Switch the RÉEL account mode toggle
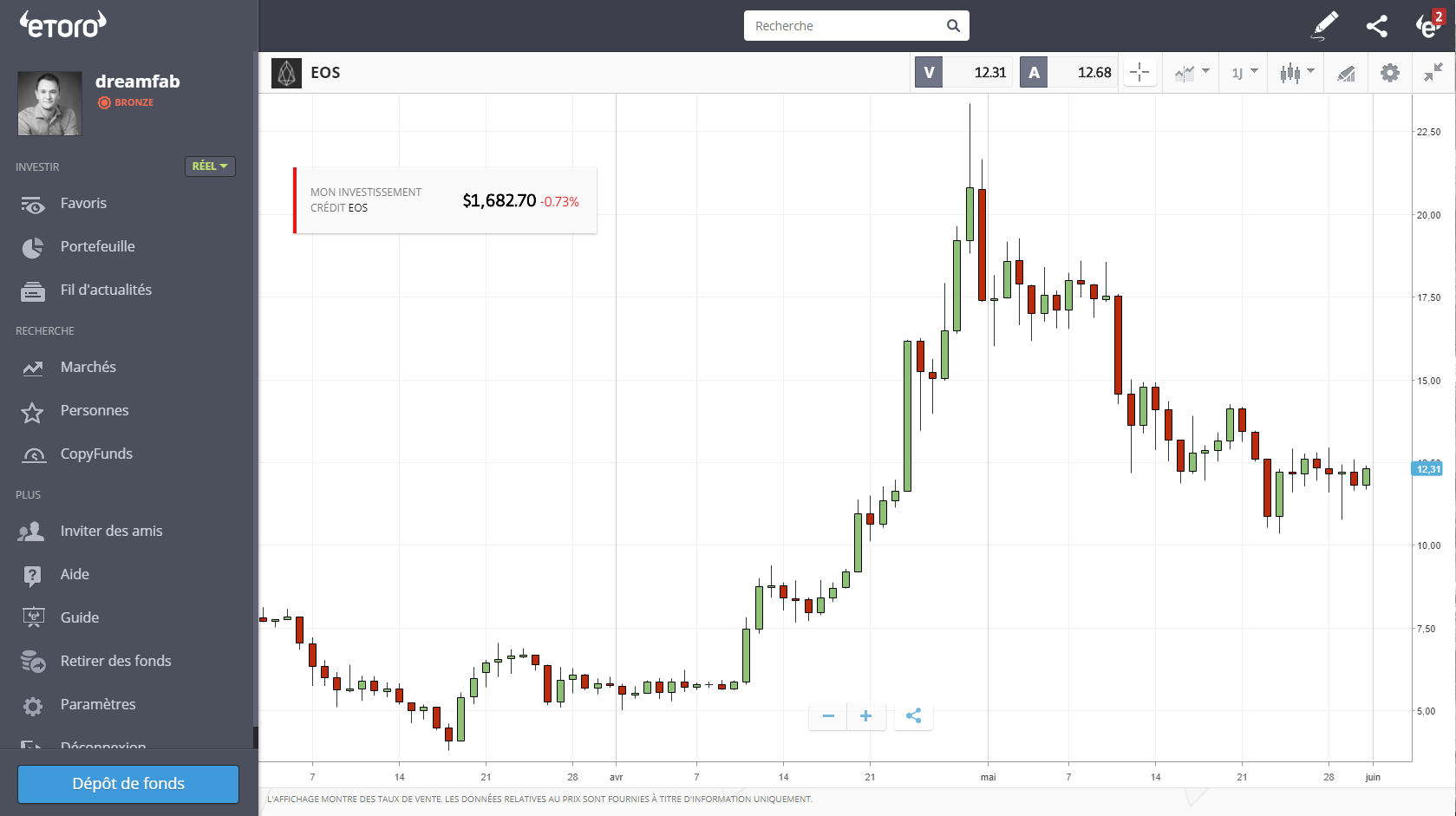 click(x=210, y=166)
